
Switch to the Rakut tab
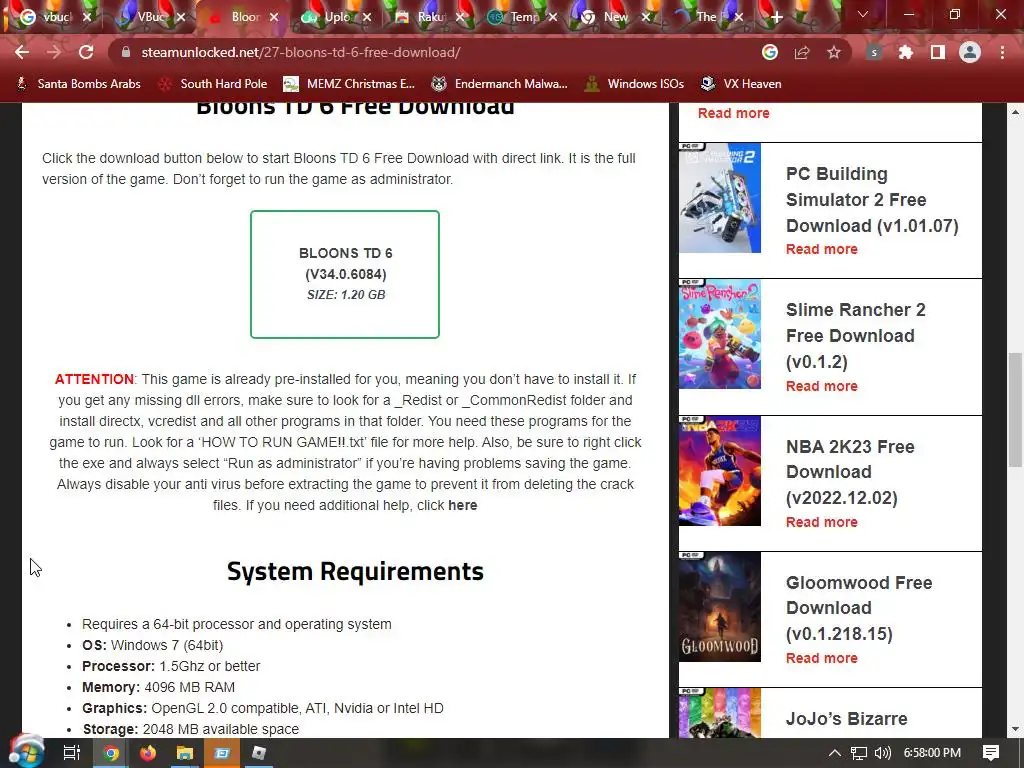click(430, 17)
